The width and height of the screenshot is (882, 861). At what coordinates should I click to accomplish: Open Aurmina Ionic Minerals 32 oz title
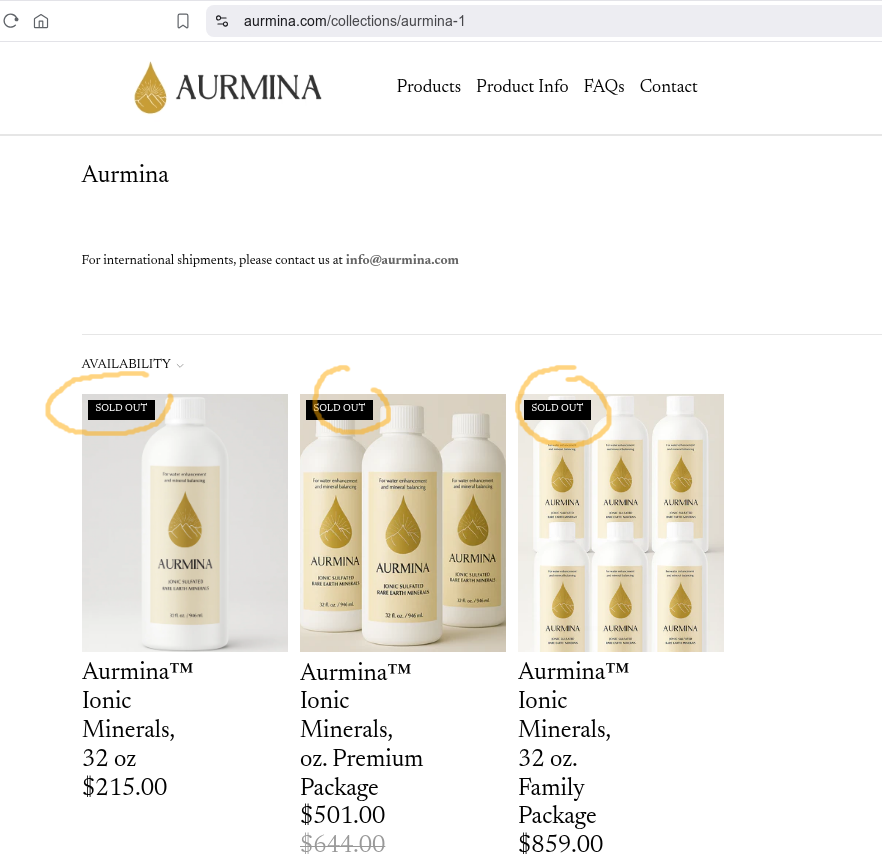(137, 714)
